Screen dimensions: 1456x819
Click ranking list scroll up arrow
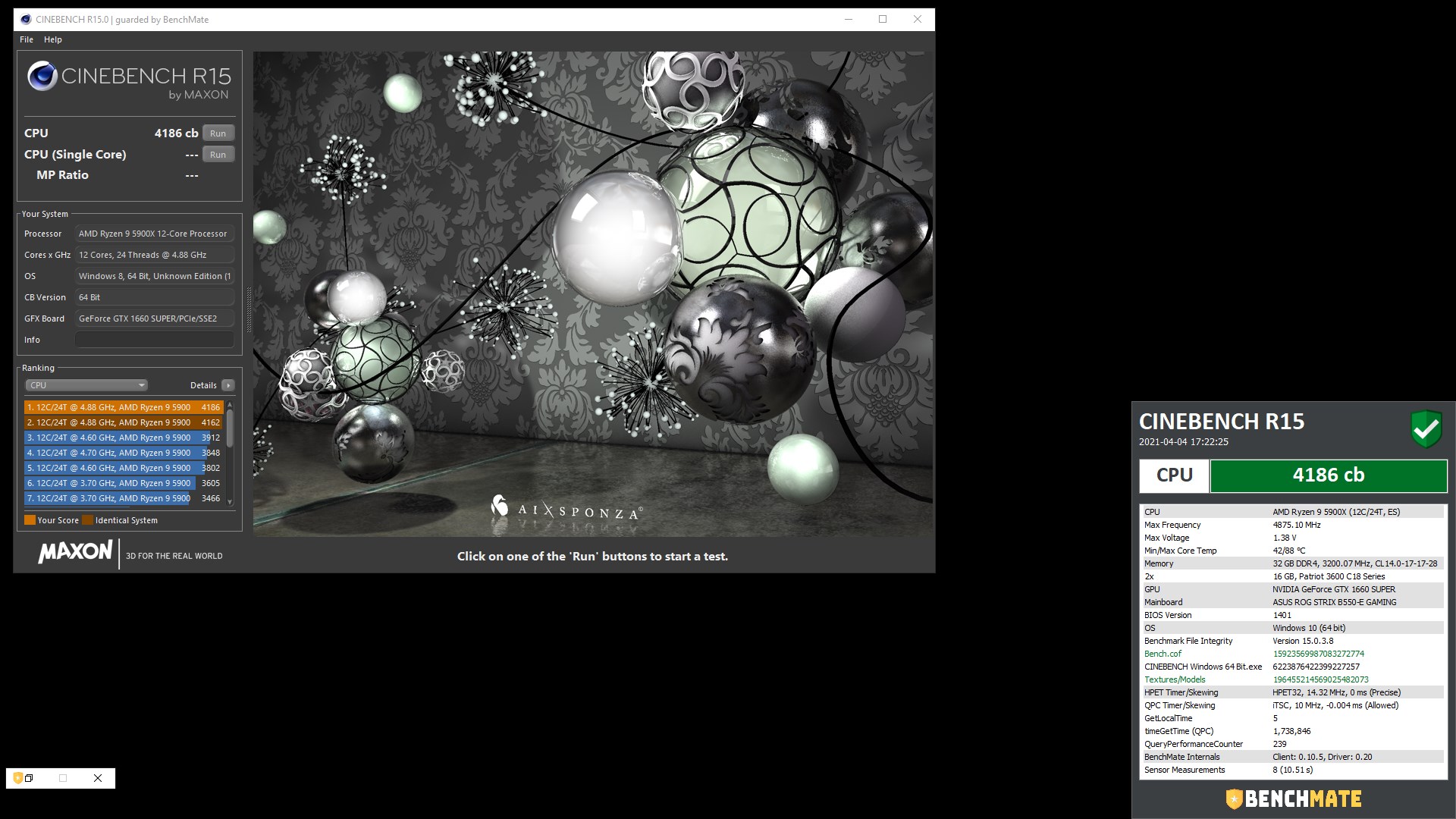[x=230, y=404]
